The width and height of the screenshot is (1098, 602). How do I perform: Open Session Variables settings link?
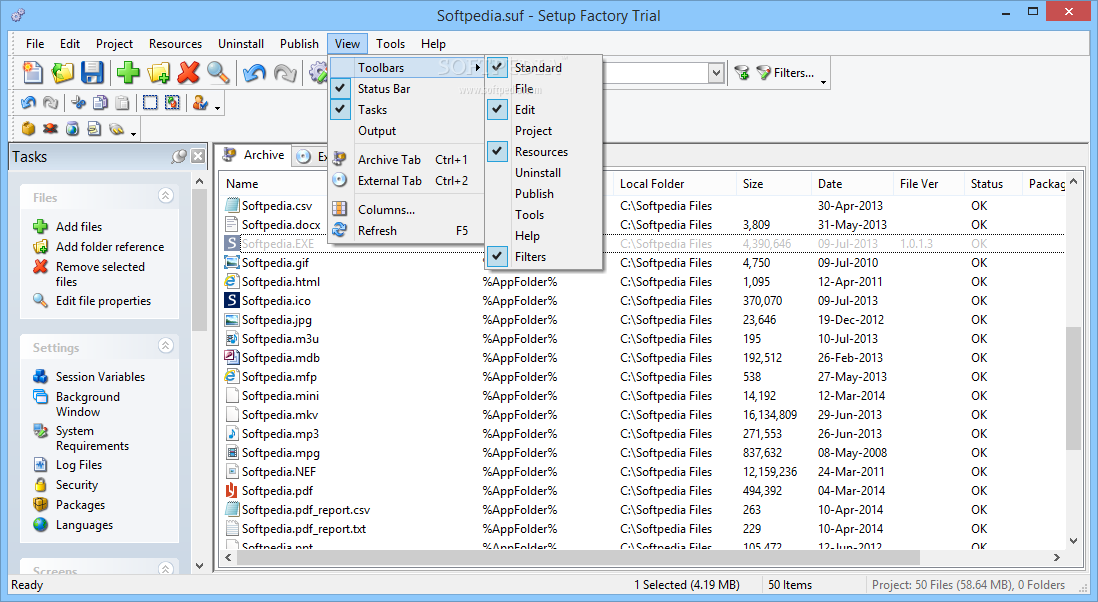[100, 377]
